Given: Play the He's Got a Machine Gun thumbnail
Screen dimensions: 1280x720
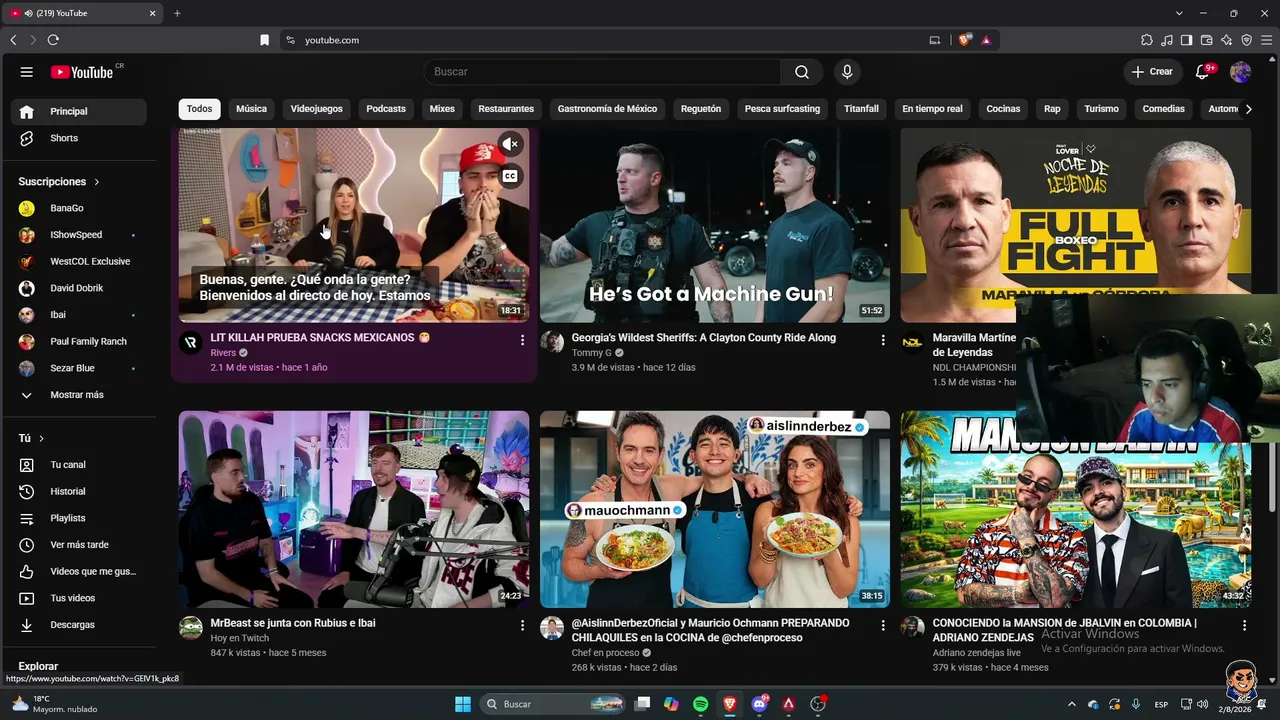Looking at the screenshot, I should pyautogui.click(x=715, y=225).
